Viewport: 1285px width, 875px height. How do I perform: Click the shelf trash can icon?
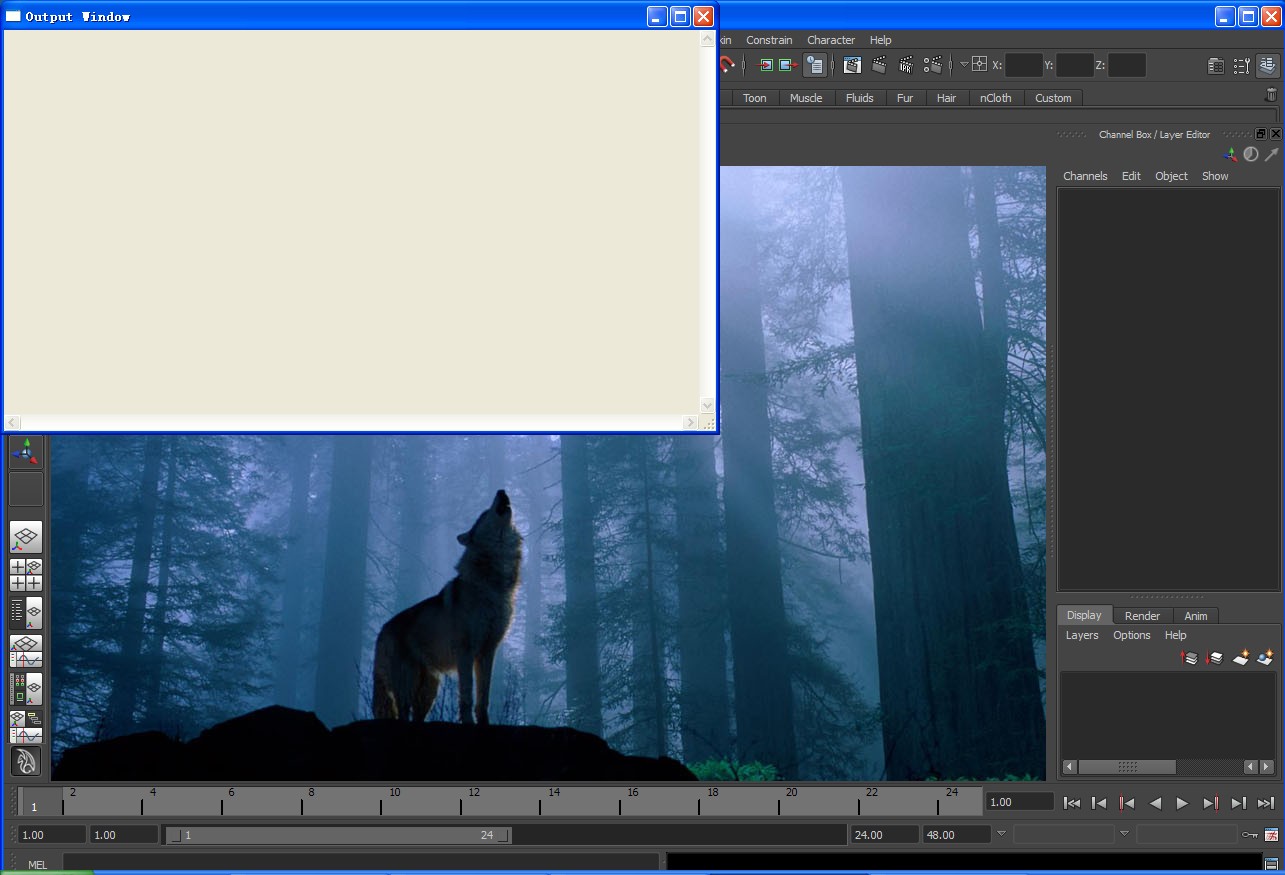1271,95
